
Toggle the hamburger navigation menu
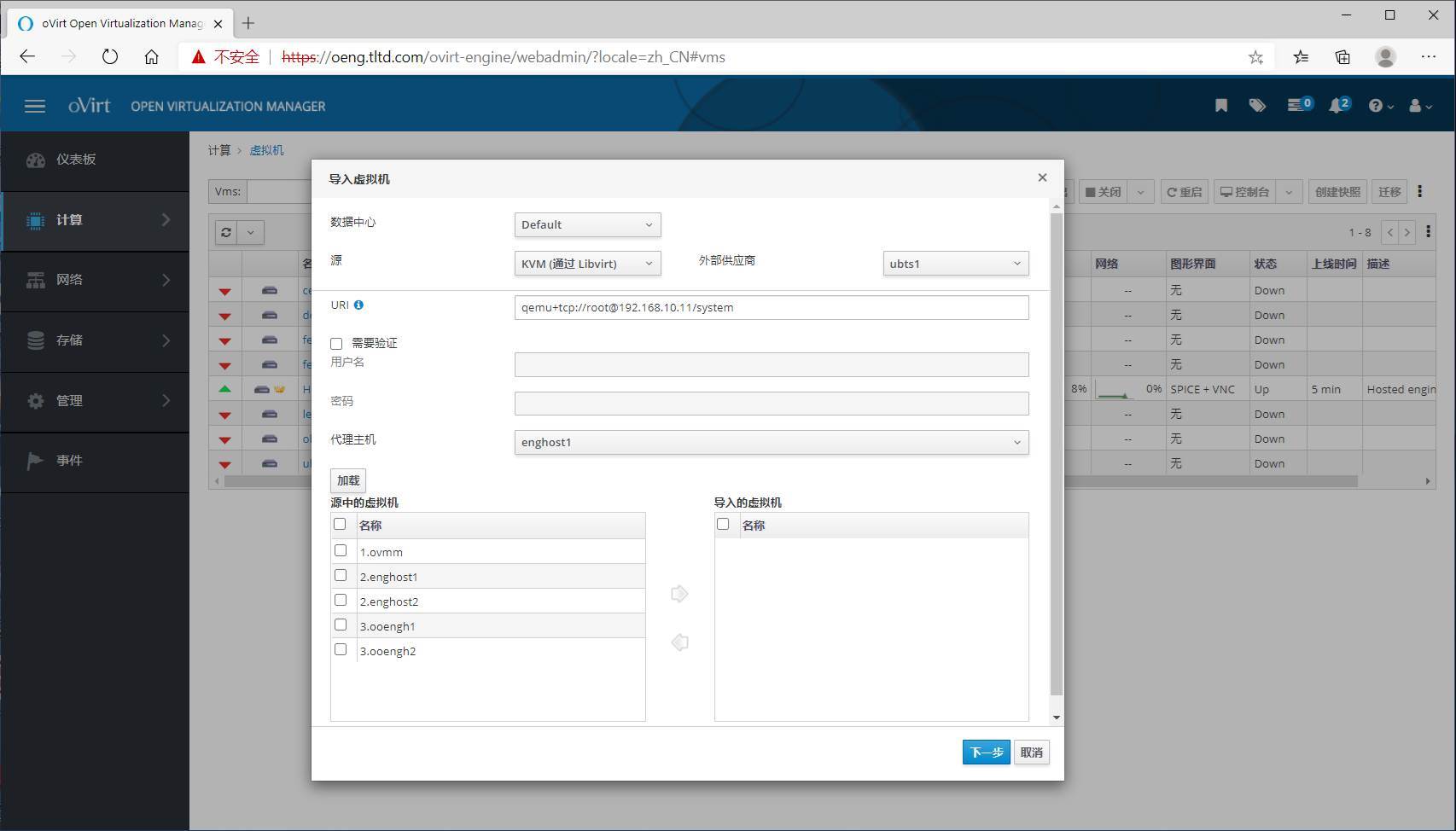35,106
